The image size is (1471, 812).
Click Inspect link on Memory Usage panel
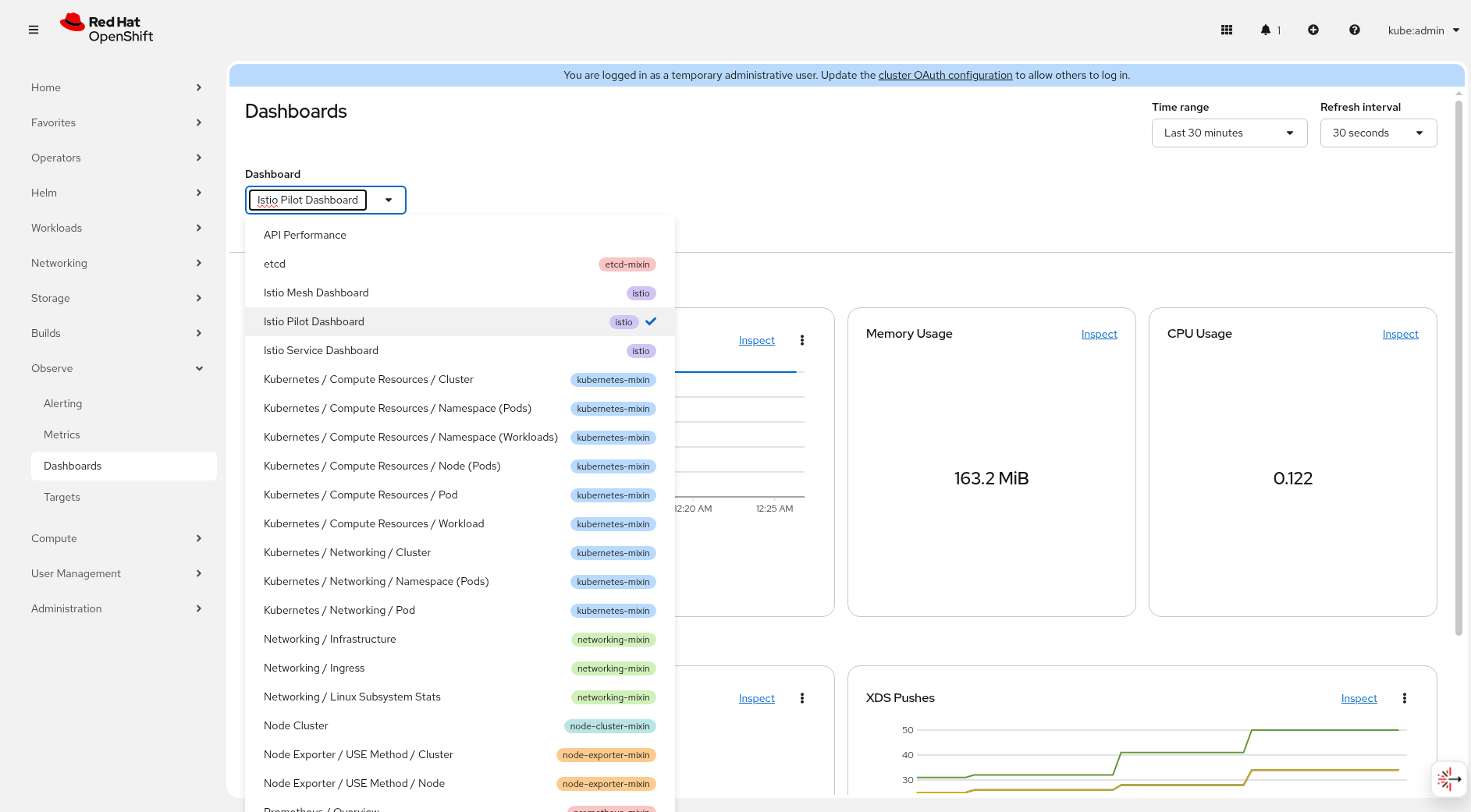click(1099, 334)
